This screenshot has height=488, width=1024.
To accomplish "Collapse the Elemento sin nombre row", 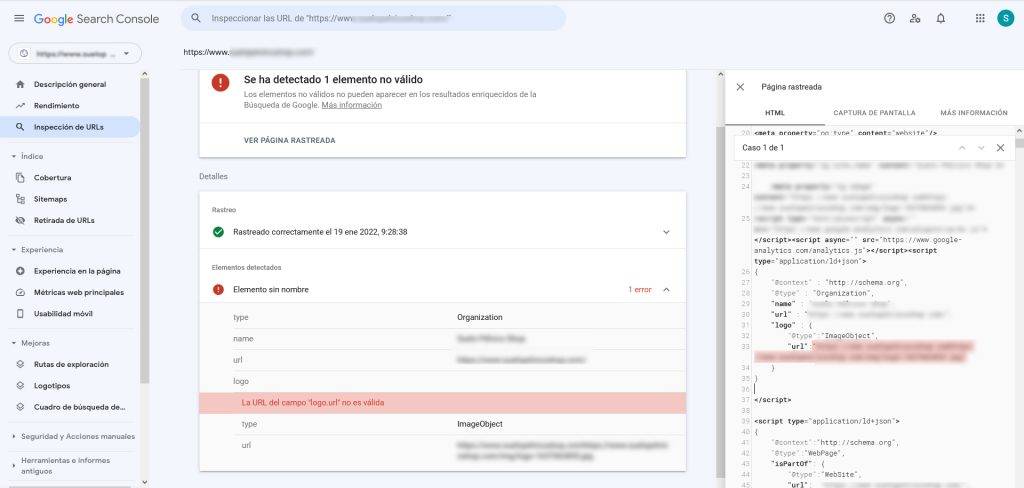I will point(666,290).
